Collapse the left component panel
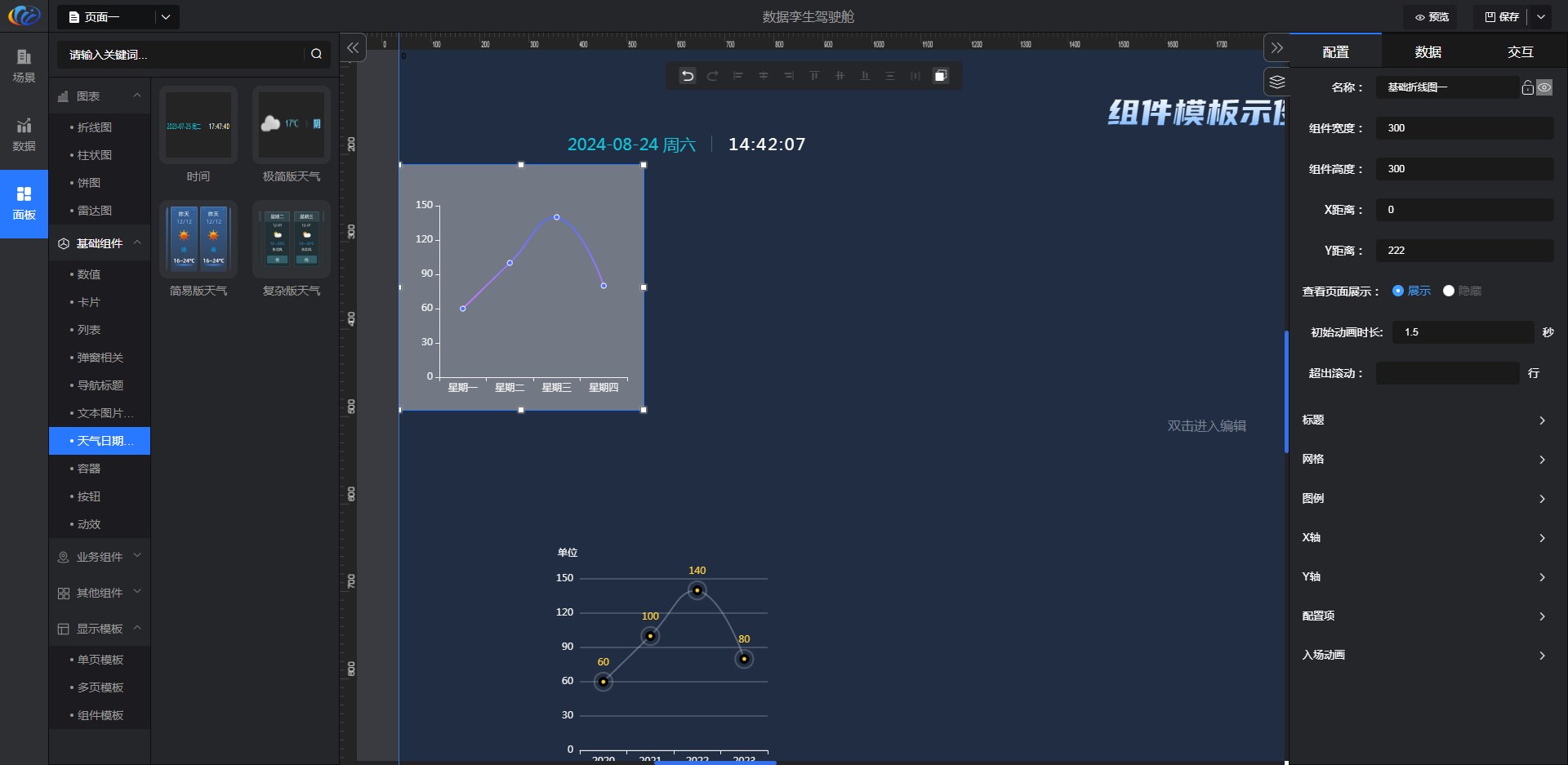Screen dimensions: 1568x765 353,48
